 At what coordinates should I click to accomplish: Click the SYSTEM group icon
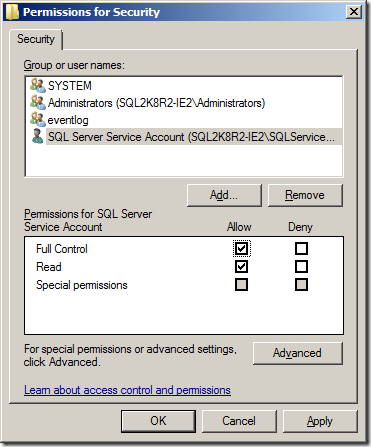[37, 85]
